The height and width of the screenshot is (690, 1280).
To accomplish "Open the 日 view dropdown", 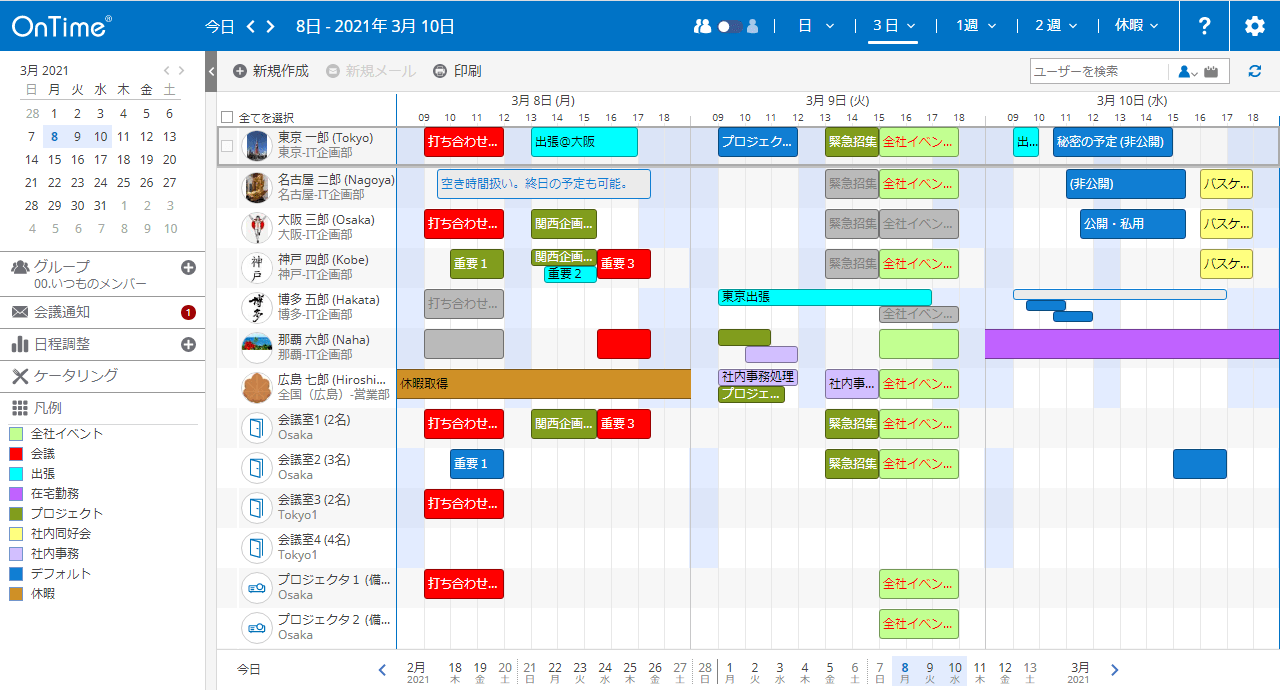I will pyautogui.click(x=817, y=26).
